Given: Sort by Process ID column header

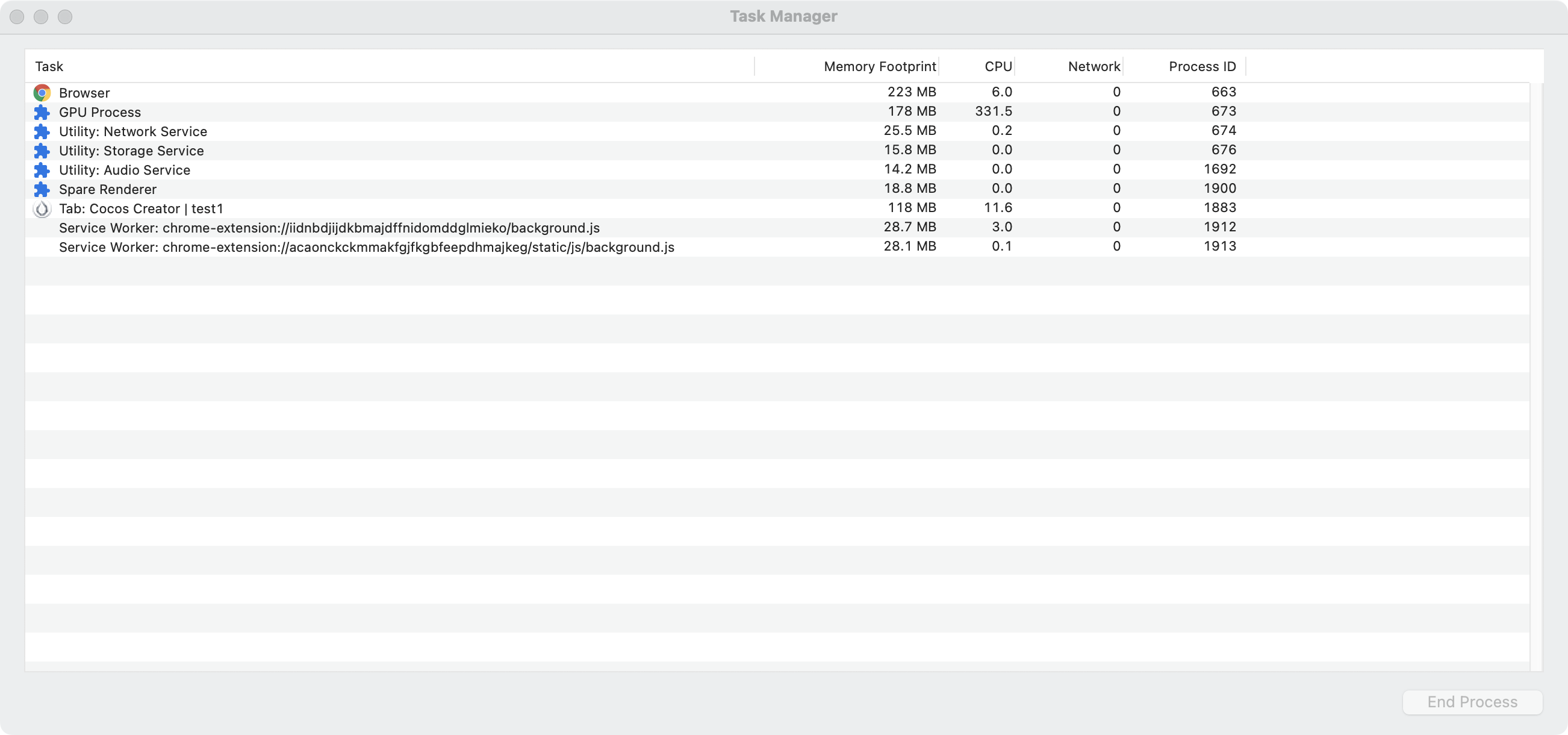Looking at the screenshot, I should (x=1201, y=66).
